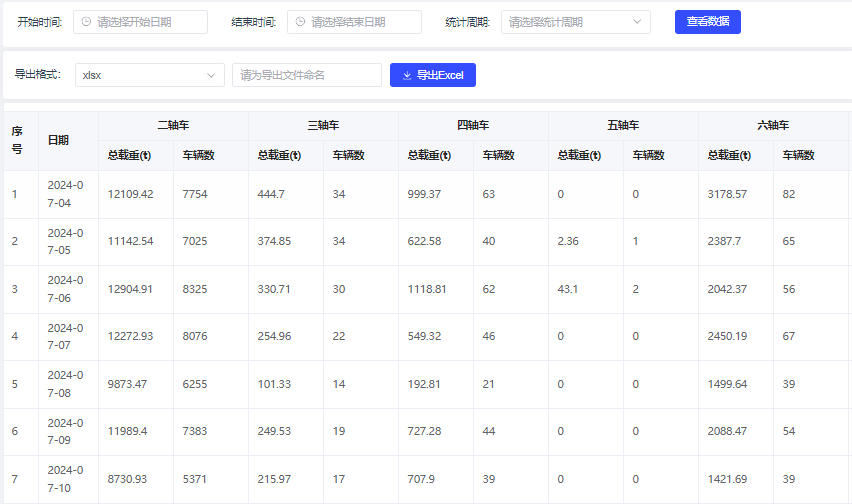
Task: Click the download icon on export button
Action: (407, 75)
